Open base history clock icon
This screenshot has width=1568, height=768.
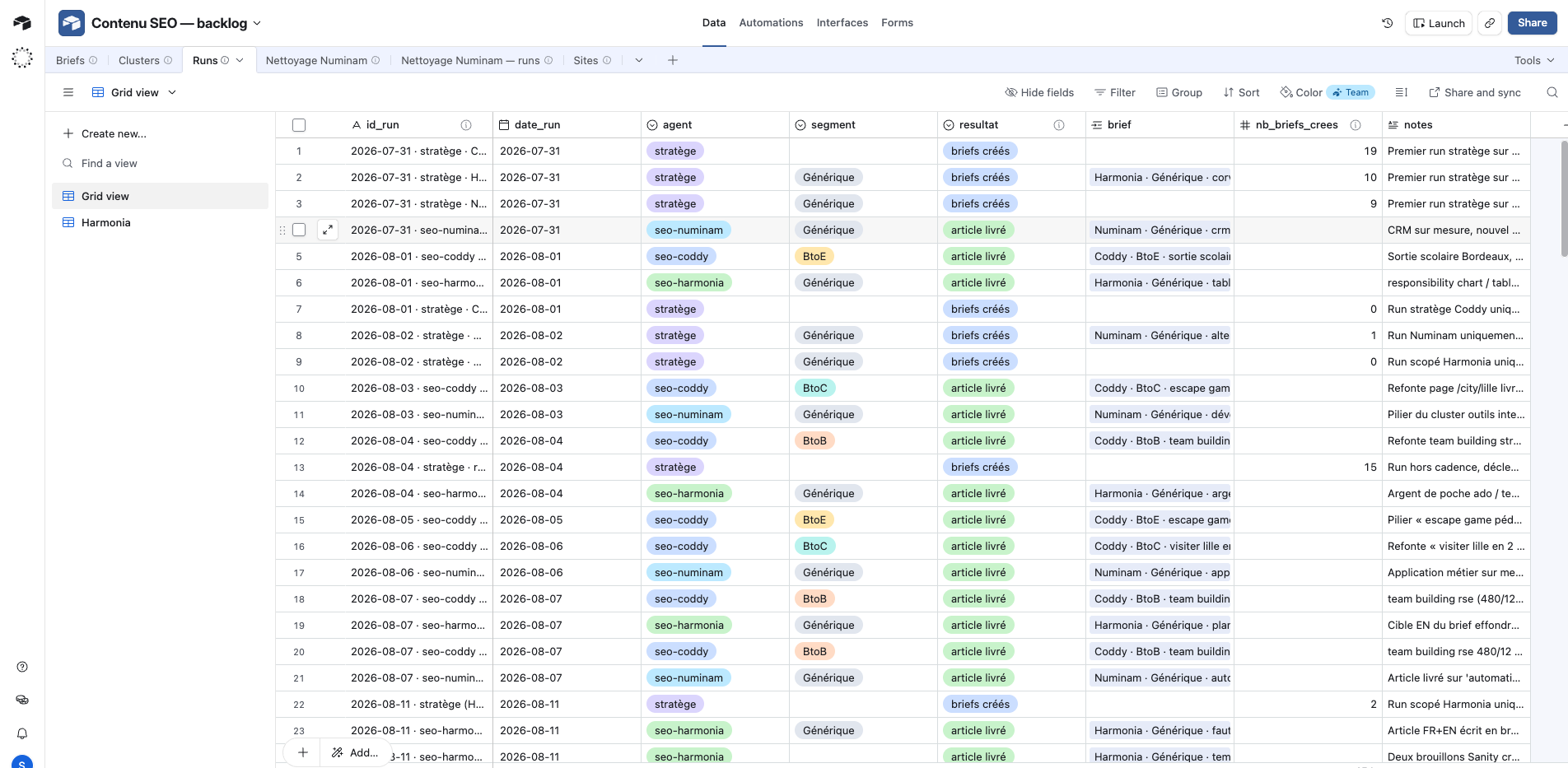point(1388,23)
